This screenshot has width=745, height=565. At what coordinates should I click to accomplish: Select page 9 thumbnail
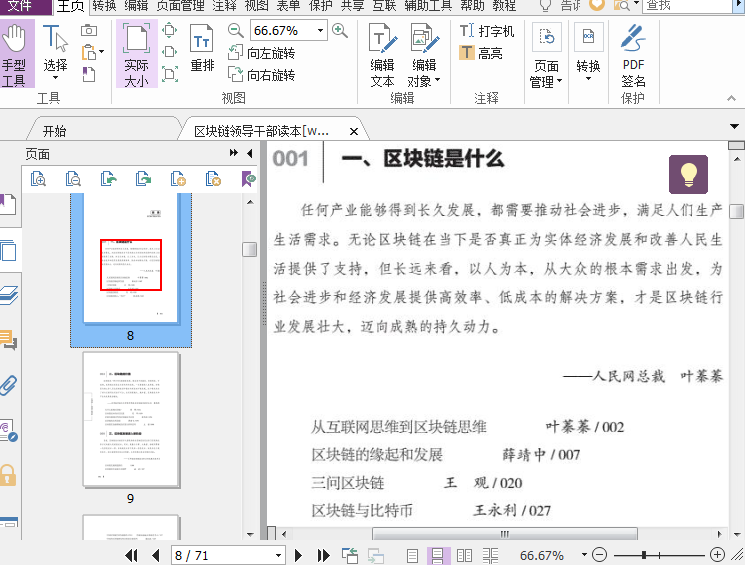coord(131,420)
